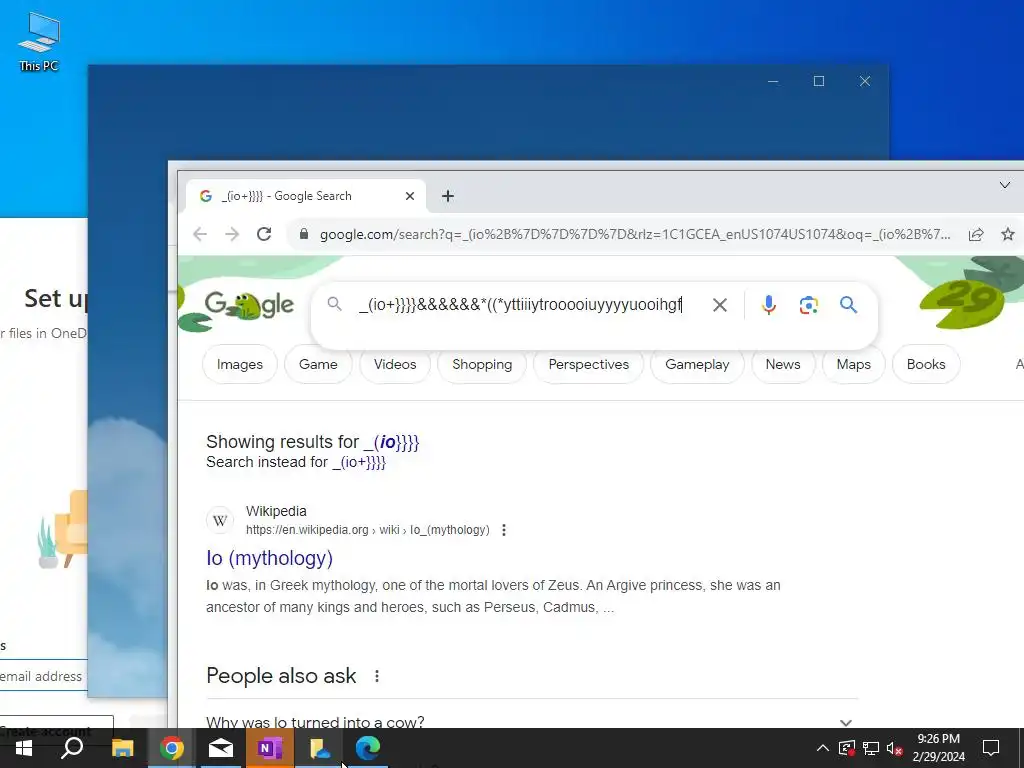
Task: Open the taskbar app beside OneNote
Action: [x=319, y=748]
